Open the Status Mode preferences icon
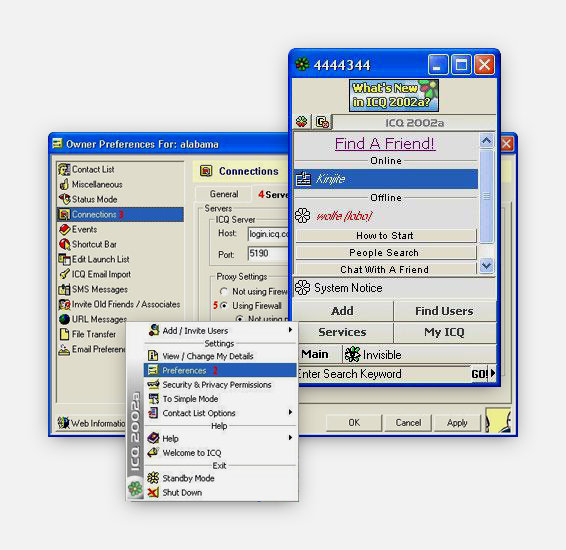This screenshot has height=550, width=566. pos(65,199)
